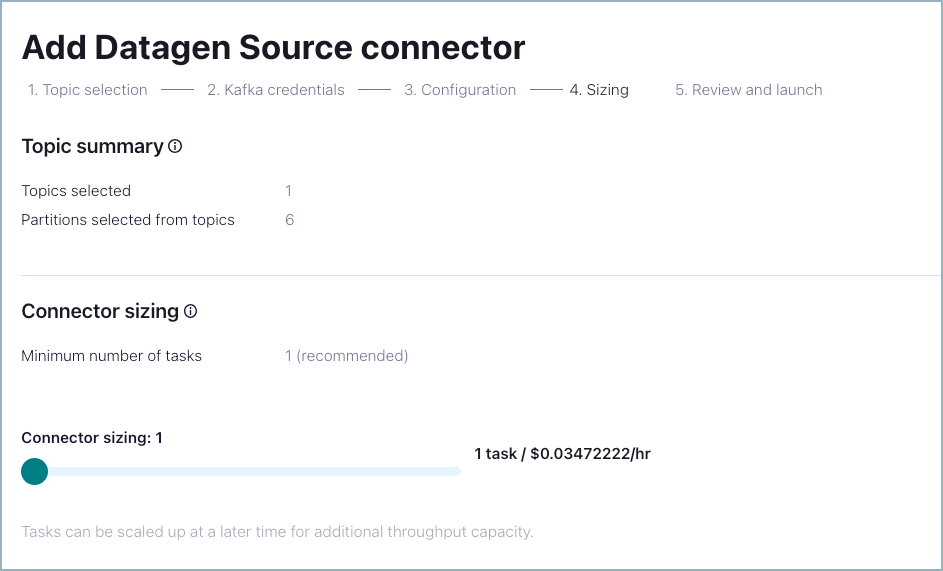Click the teal slider handle
943x571 pixels.
pyautogui.click(x=35, y=471)
